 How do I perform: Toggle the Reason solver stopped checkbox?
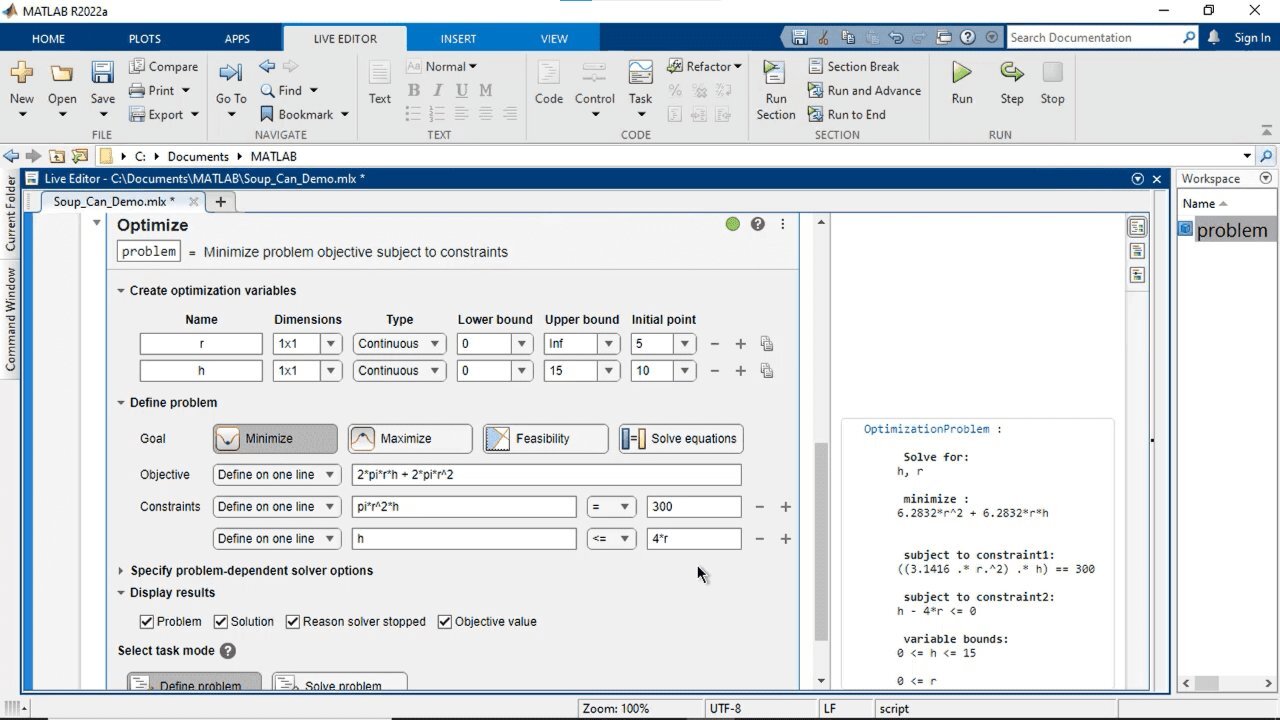click(x=293, y=622)
